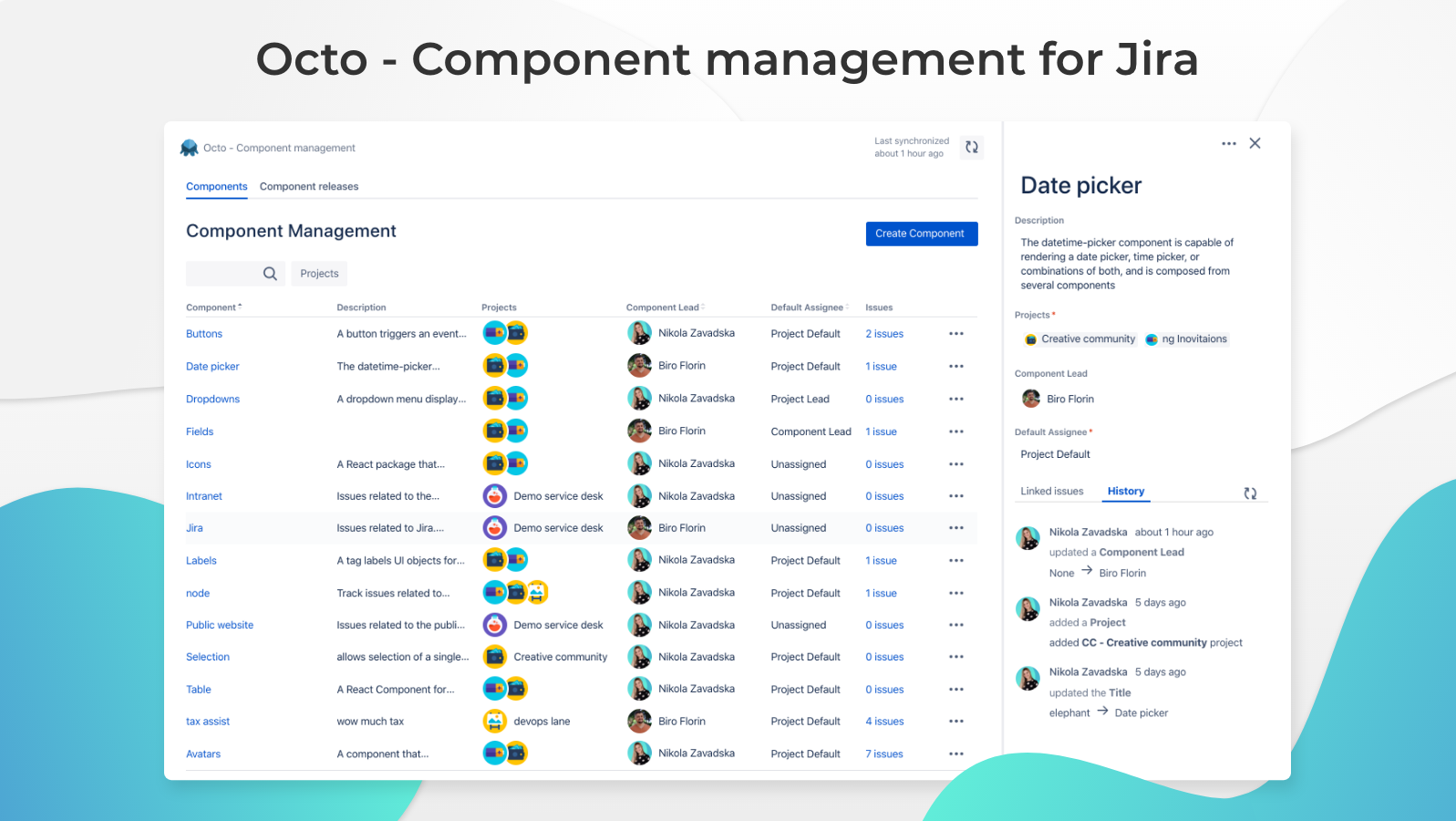Click the search magnifier icon
This screenshot has height=821, width=1456.
[x=270, y=274]
